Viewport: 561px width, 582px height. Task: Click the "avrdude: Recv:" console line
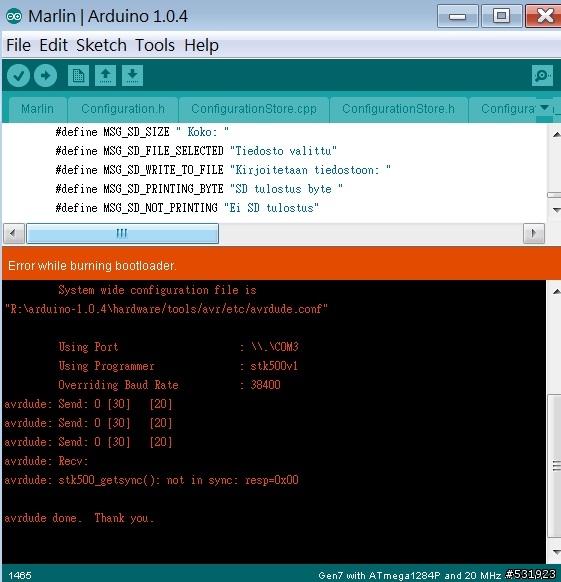click(46, 461)
